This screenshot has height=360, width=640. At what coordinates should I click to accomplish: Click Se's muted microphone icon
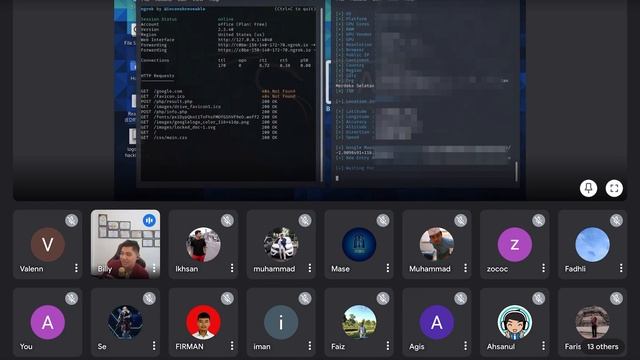point(149,299)
